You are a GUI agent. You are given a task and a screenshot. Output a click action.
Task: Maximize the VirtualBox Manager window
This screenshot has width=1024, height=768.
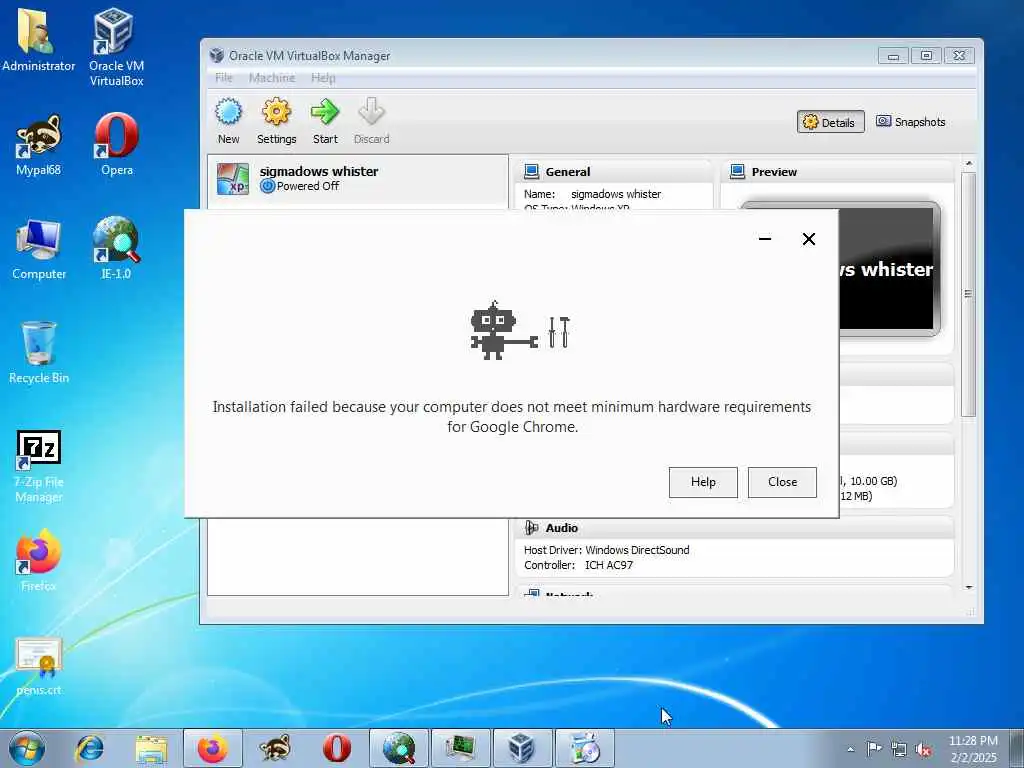(926, 56)
